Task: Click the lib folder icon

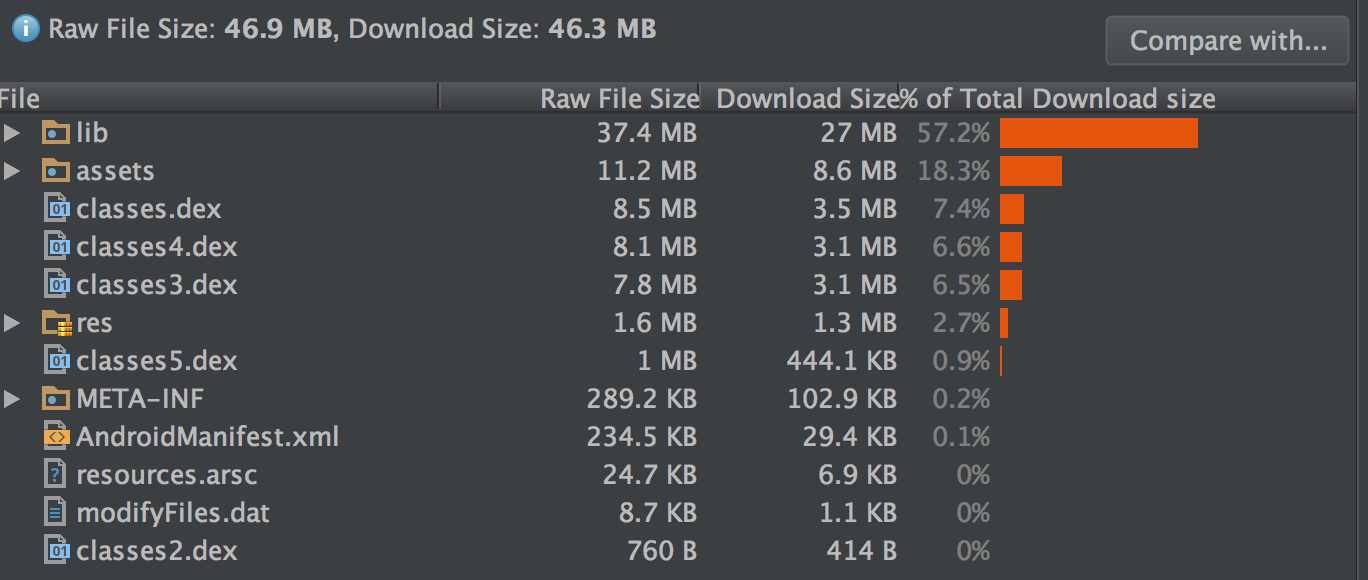Action: point(55,133)
